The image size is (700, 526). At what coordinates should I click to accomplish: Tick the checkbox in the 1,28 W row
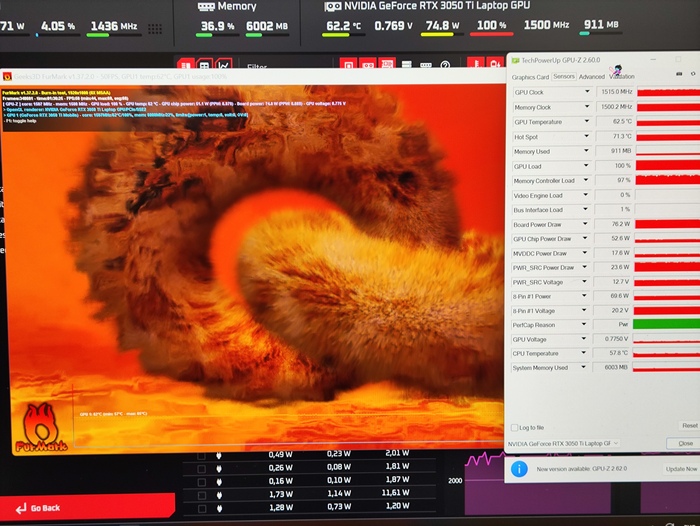(x=201, y=509)
